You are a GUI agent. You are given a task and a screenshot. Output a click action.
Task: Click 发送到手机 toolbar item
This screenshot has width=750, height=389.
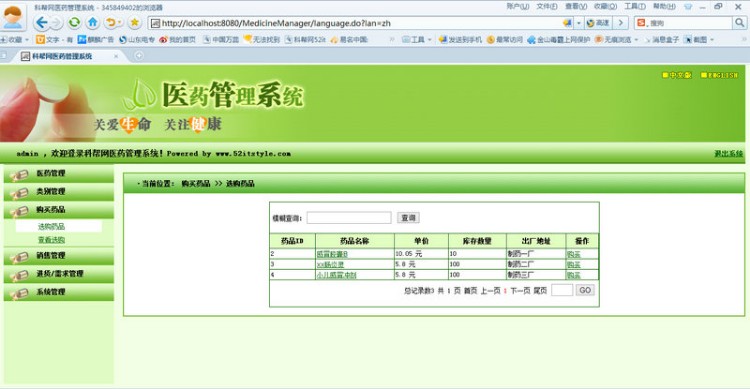pos(460,40)
